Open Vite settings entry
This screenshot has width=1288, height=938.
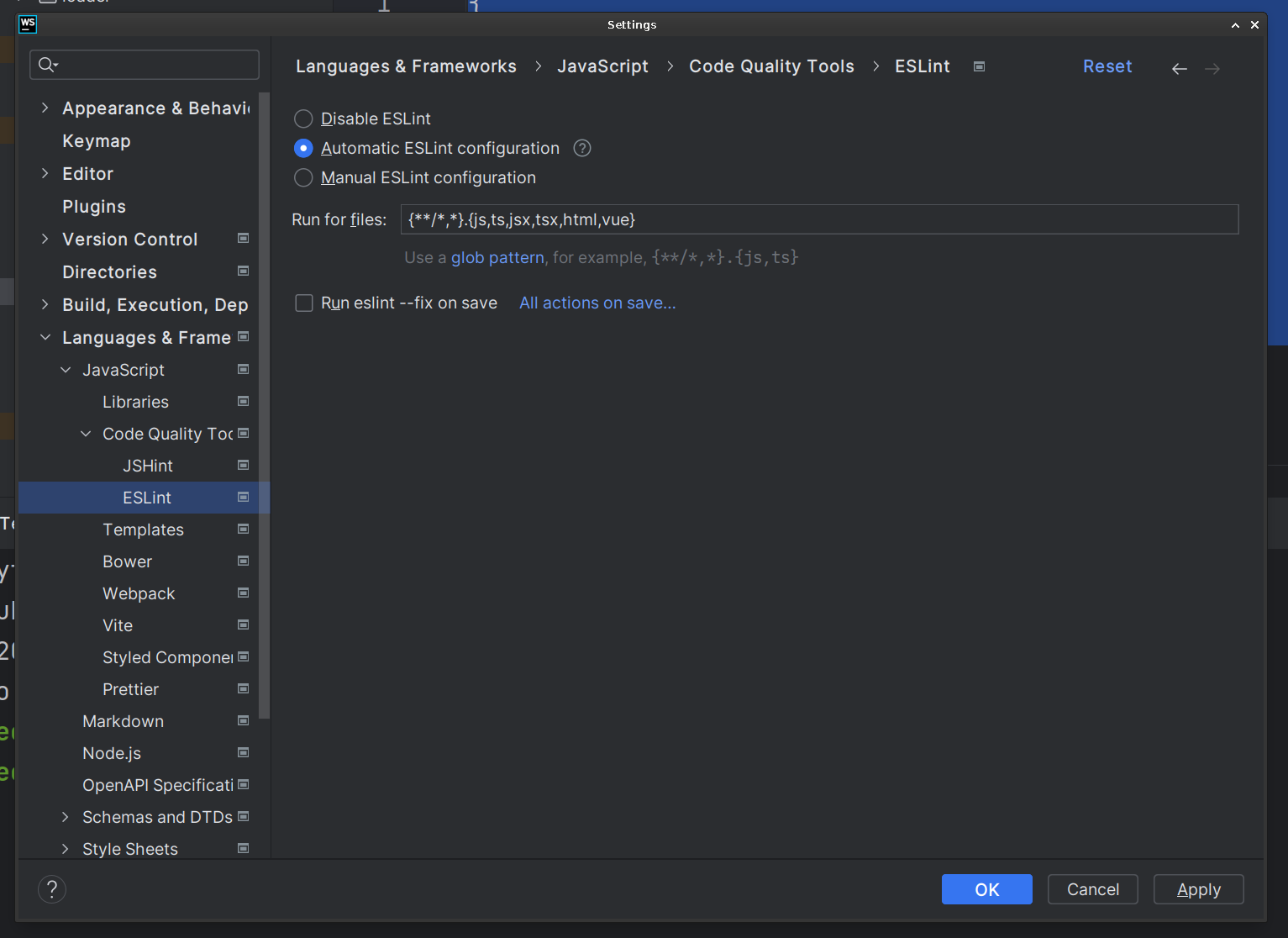click(118, 625)
